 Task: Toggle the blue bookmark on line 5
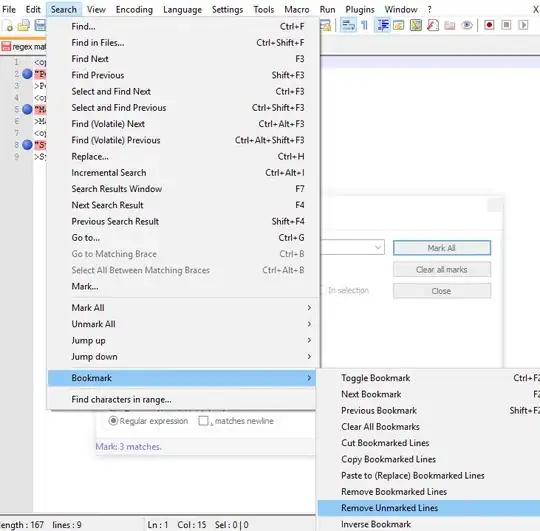coord(27,110)
